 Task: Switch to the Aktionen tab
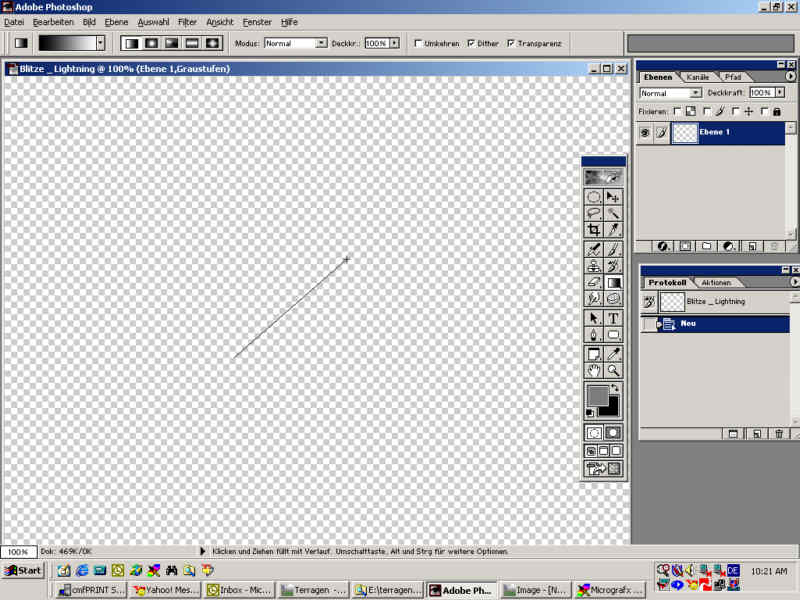point(716,283)
